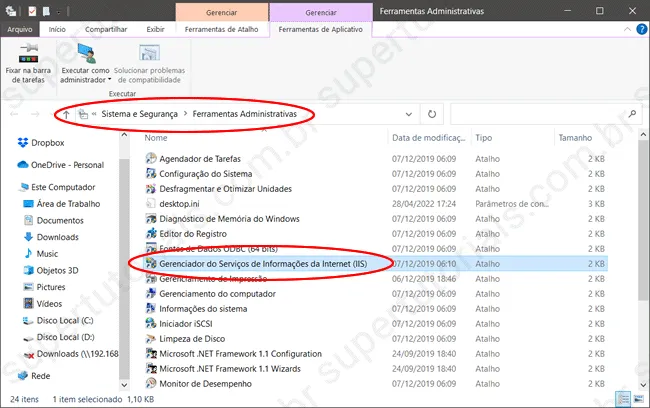
Task: Click the 28/04/2022 17:24 date cell
Action: coord(424,204)
